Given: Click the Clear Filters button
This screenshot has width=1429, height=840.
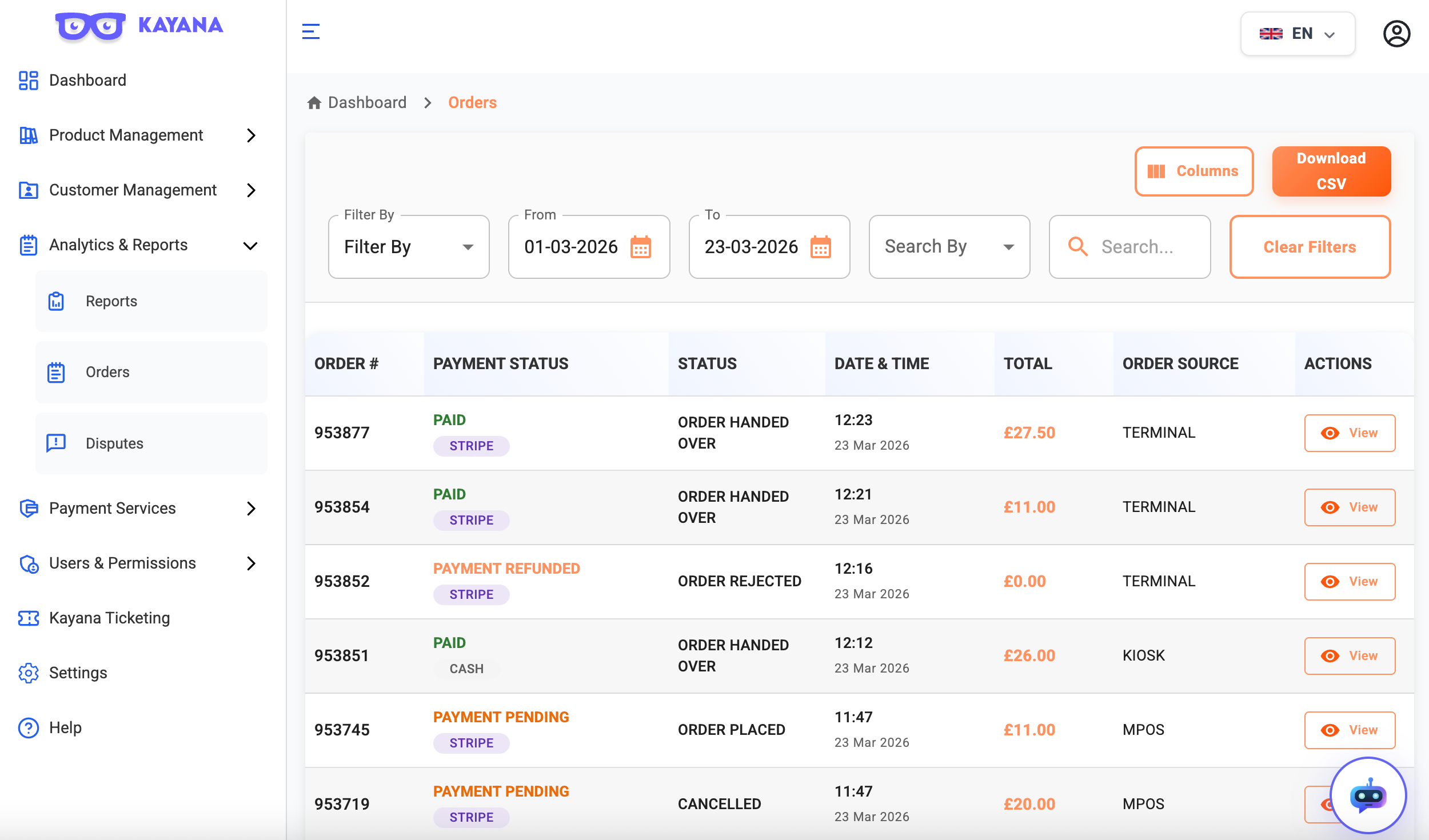Looking at the screenshot, I should [1310, 247].
